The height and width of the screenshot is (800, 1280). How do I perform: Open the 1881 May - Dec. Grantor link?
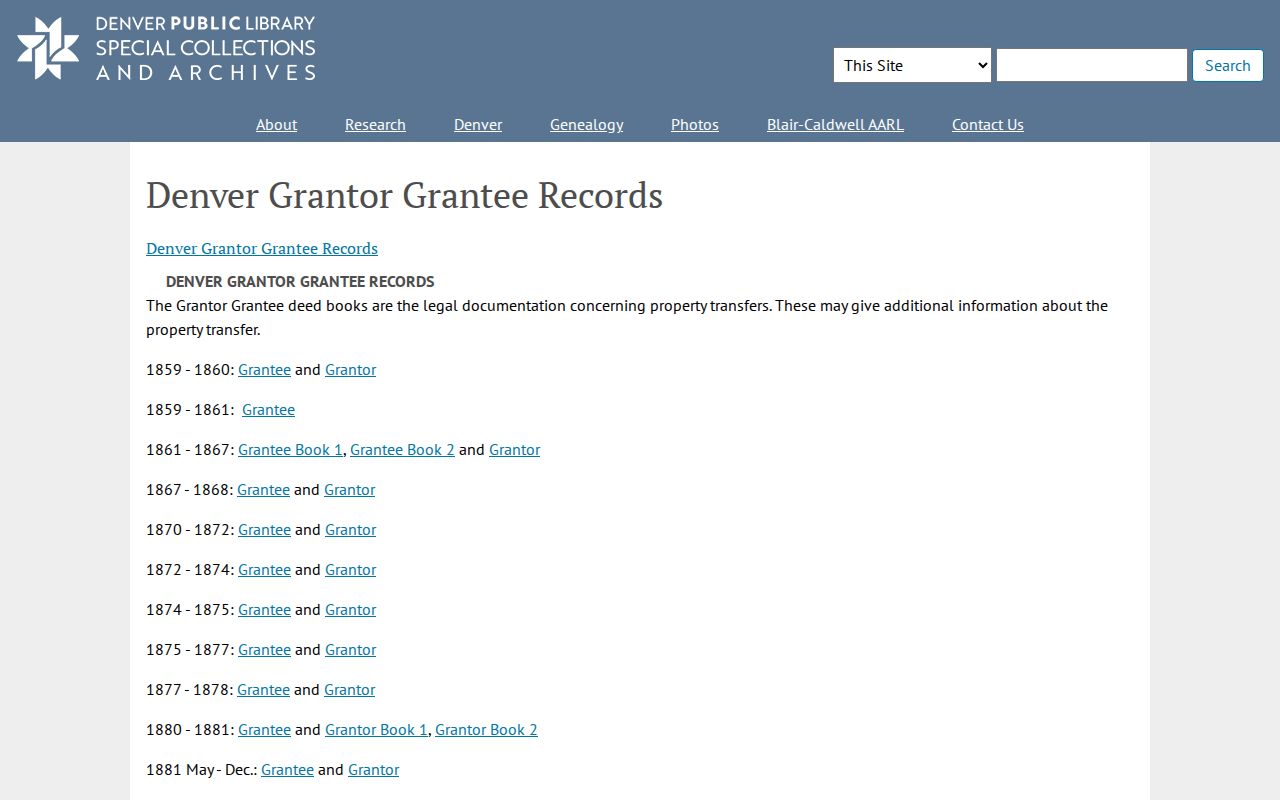[374, 769]
